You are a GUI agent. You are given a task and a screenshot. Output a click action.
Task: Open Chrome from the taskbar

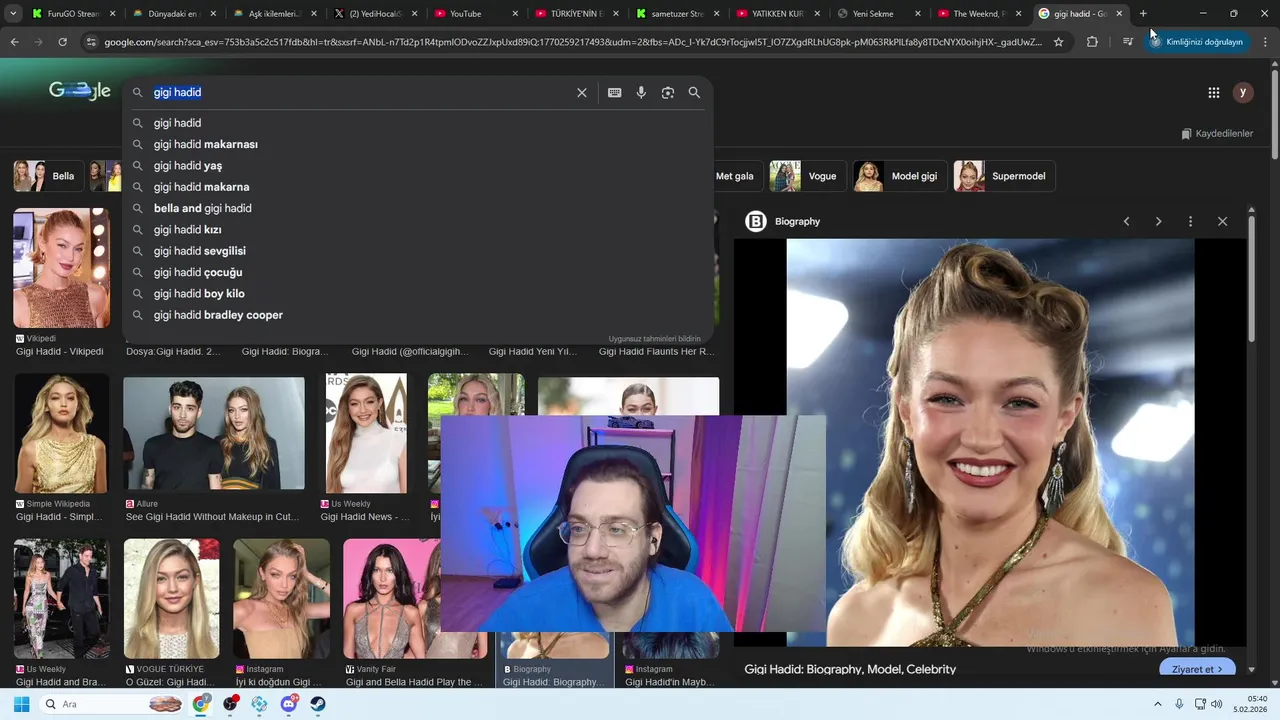pos(202,704)
